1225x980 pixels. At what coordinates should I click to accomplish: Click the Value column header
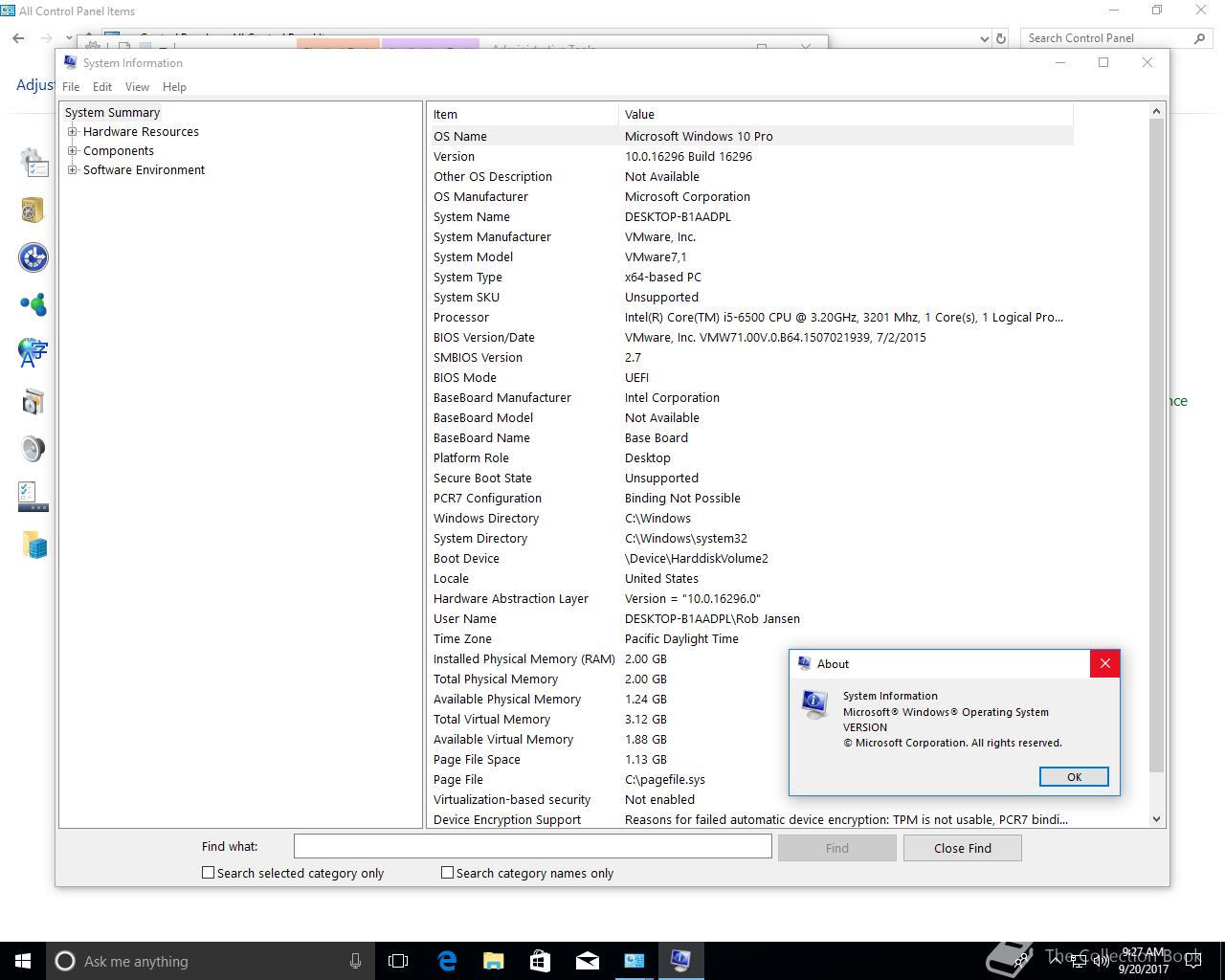[x=846, y=114]
